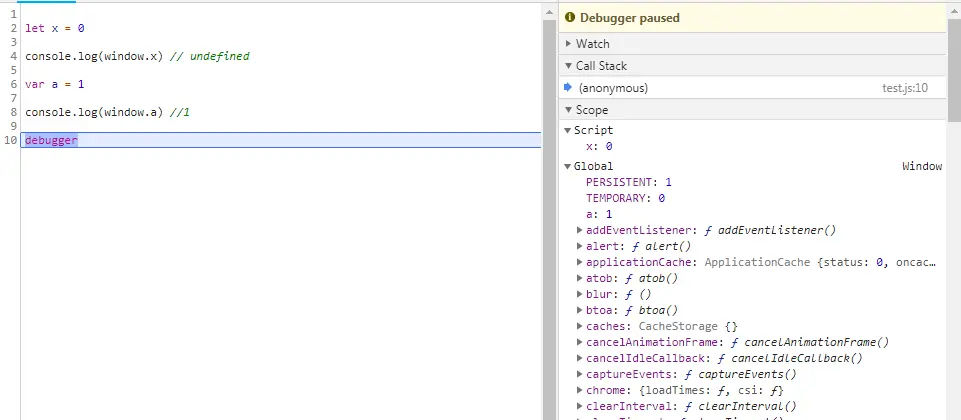Expand the caches CacheStorage entry
The image size is (961, 420).
pos(580,326)
